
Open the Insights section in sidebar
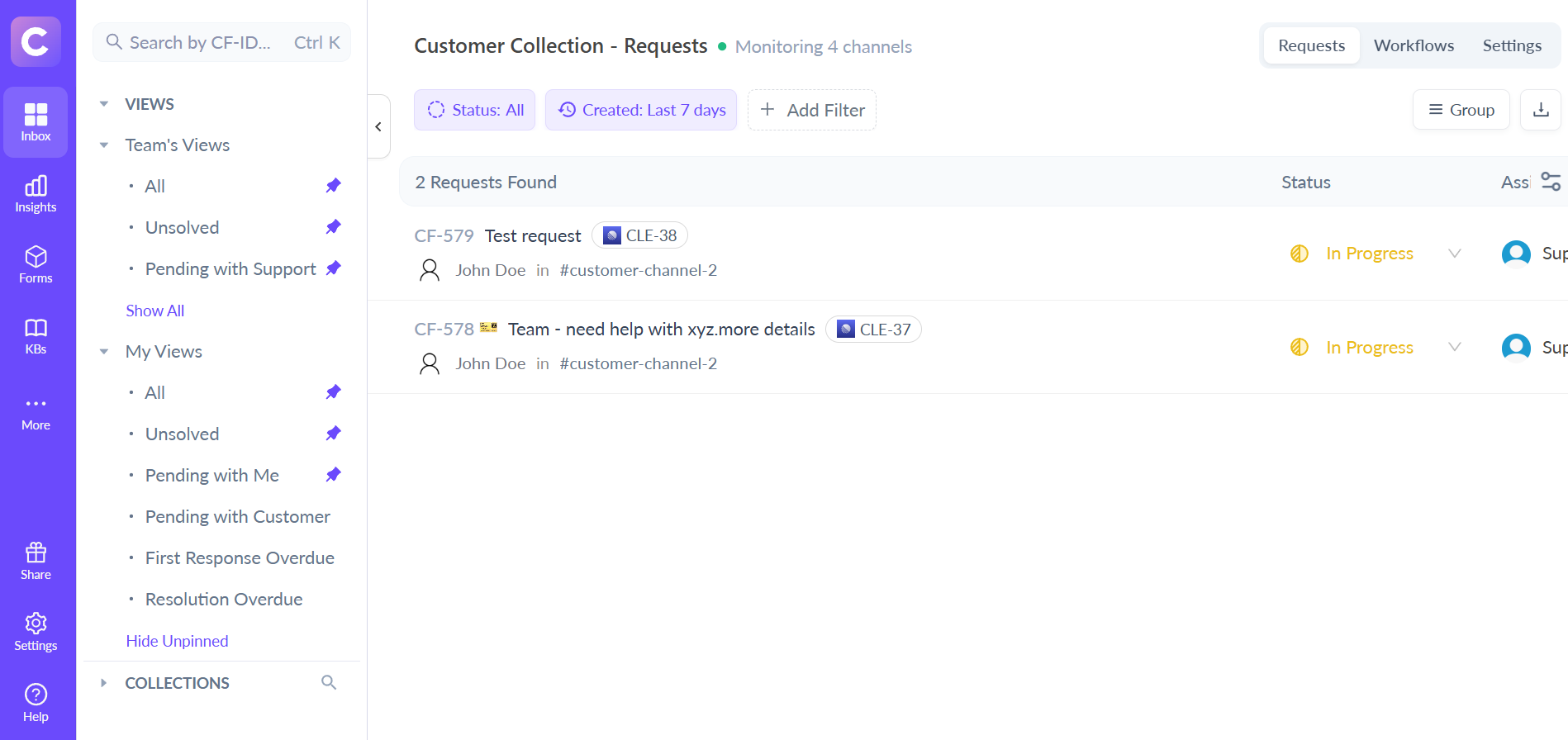click(36, 194)
